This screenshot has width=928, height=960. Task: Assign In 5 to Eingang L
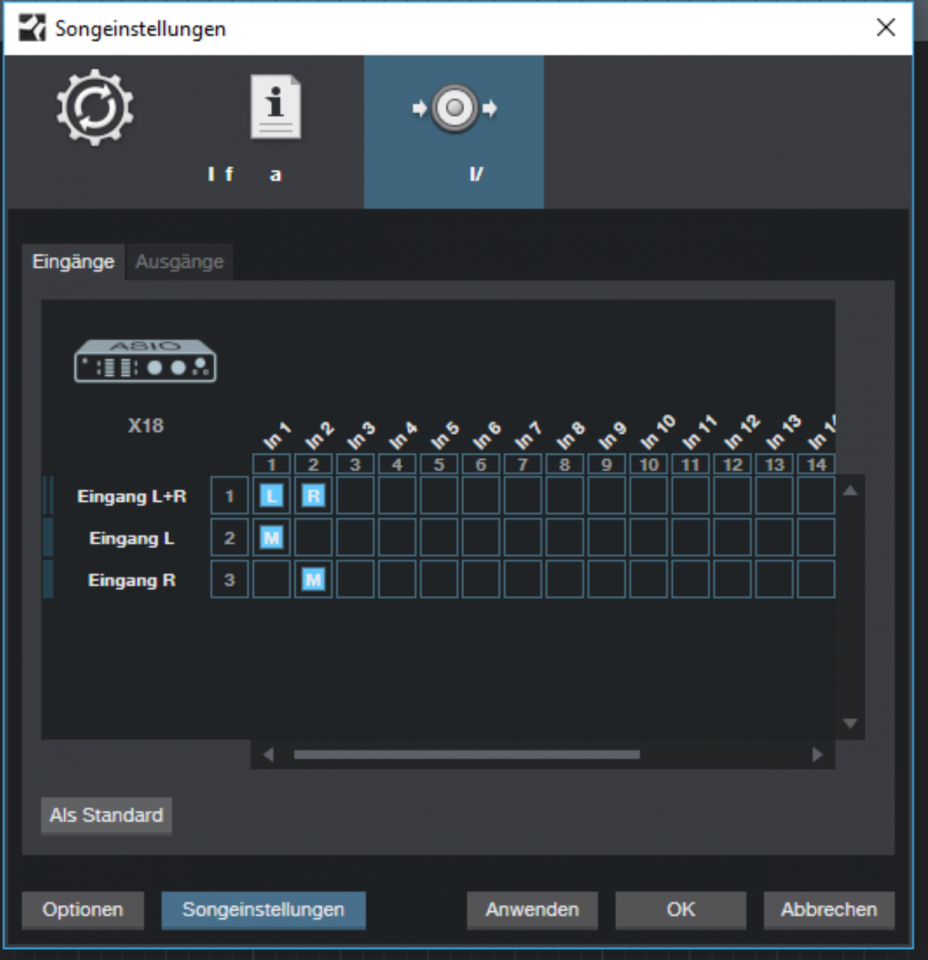(439, 538)
